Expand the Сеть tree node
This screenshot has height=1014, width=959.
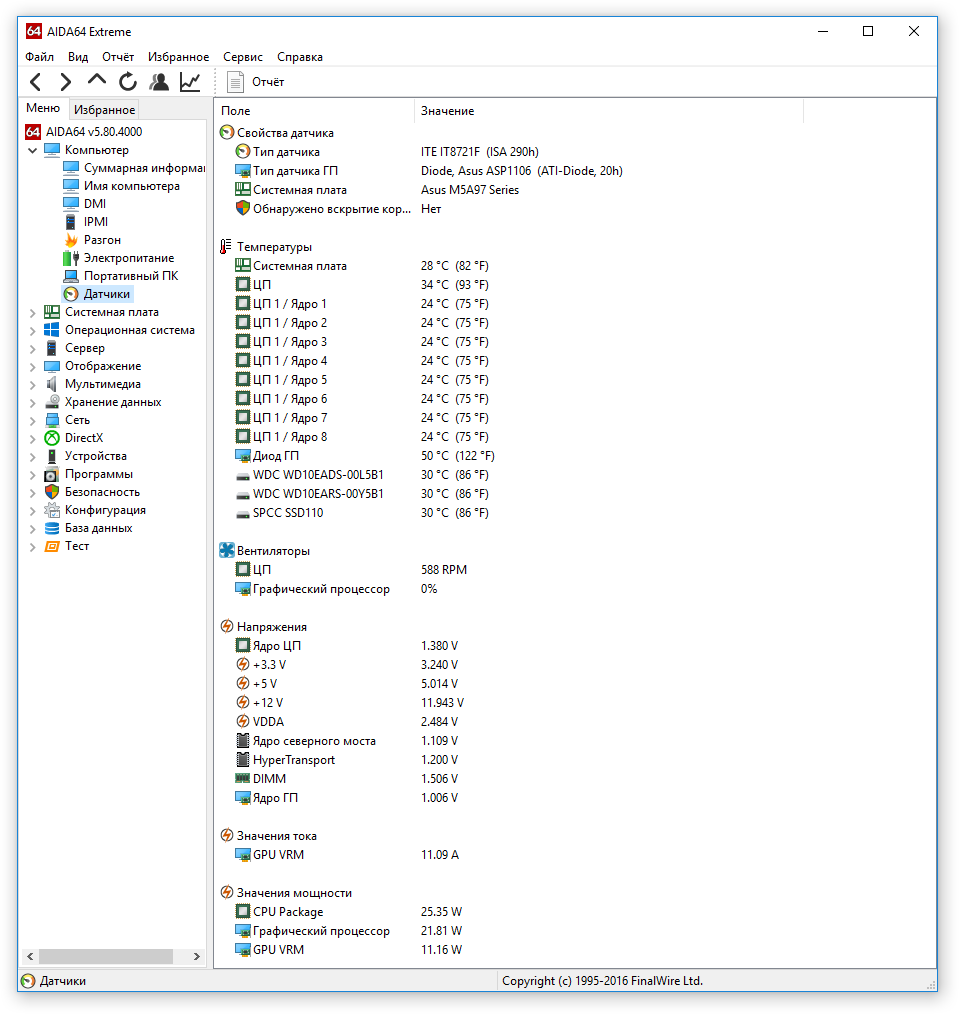click(32, 421)
